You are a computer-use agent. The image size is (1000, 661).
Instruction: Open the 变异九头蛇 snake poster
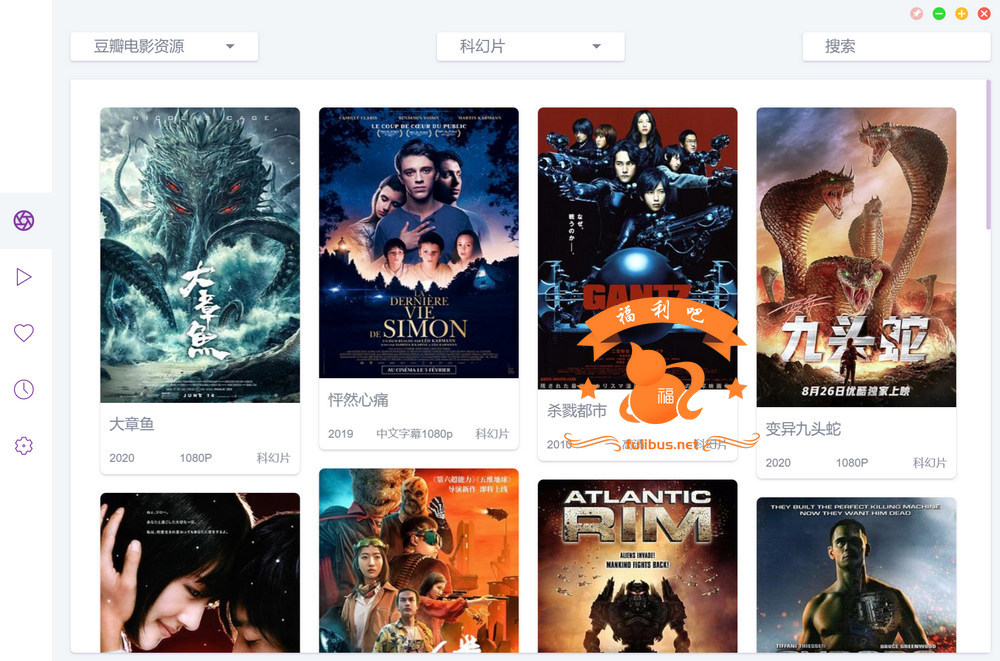856,257
